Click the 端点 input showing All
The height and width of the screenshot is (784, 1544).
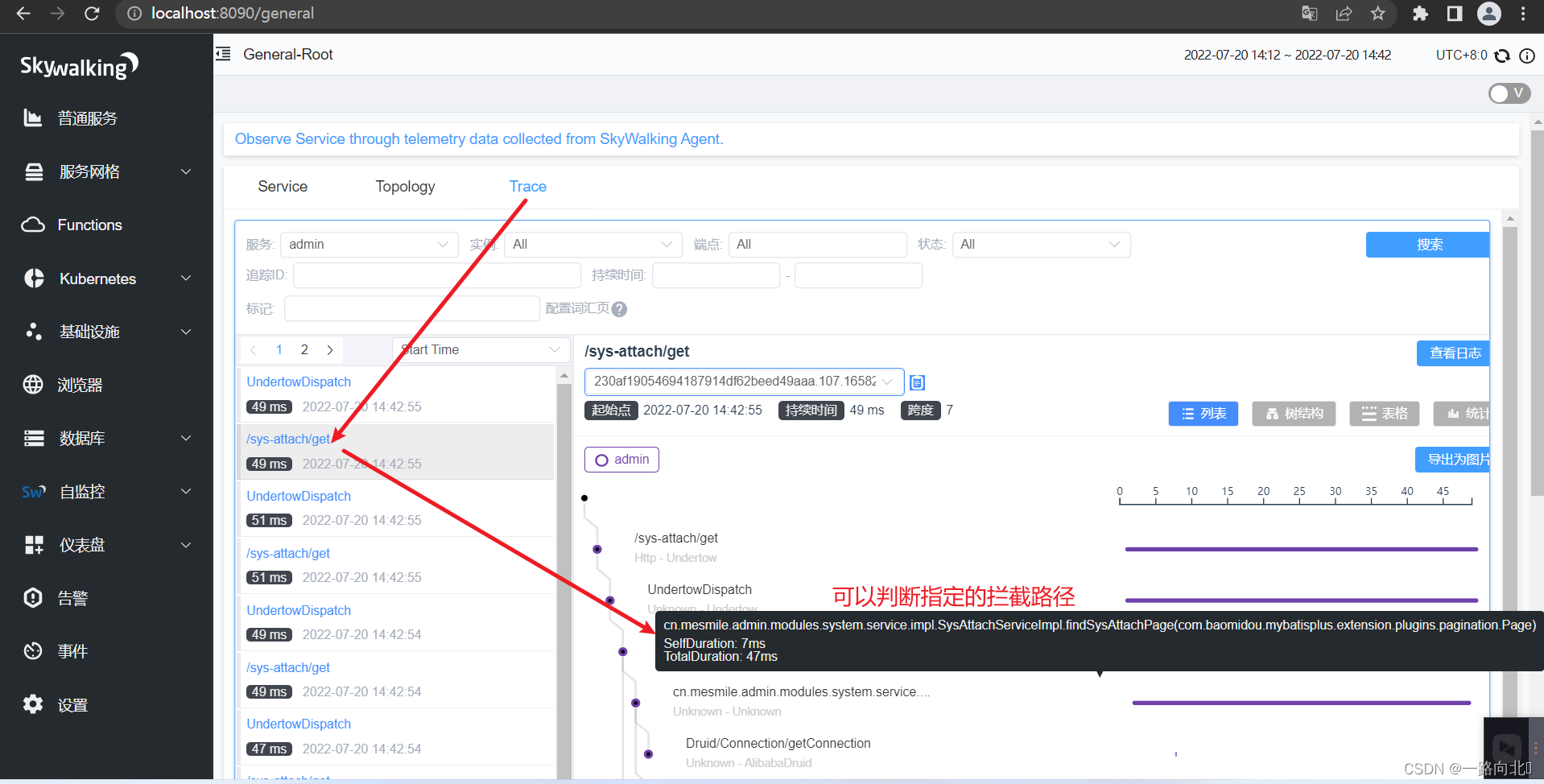click(x=817, y=245)
